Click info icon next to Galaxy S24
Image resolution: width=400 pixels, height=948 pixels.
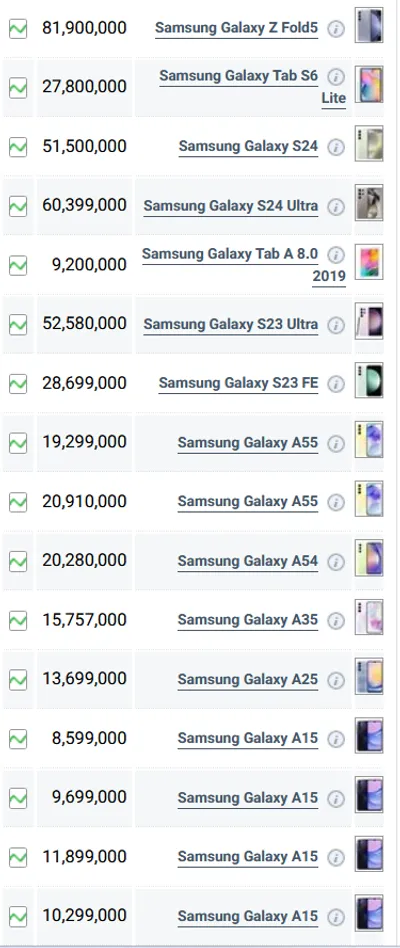336,148
